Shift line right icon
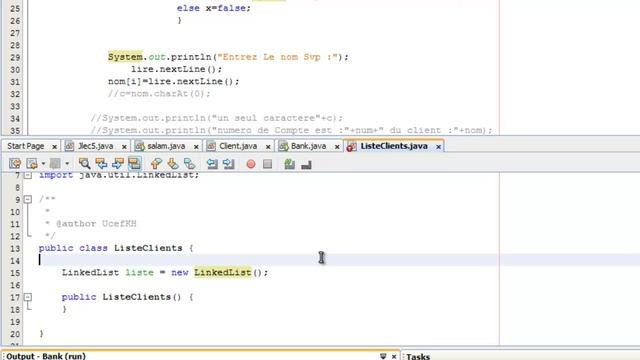Screen dimensions: 640x360 (229, 164)
